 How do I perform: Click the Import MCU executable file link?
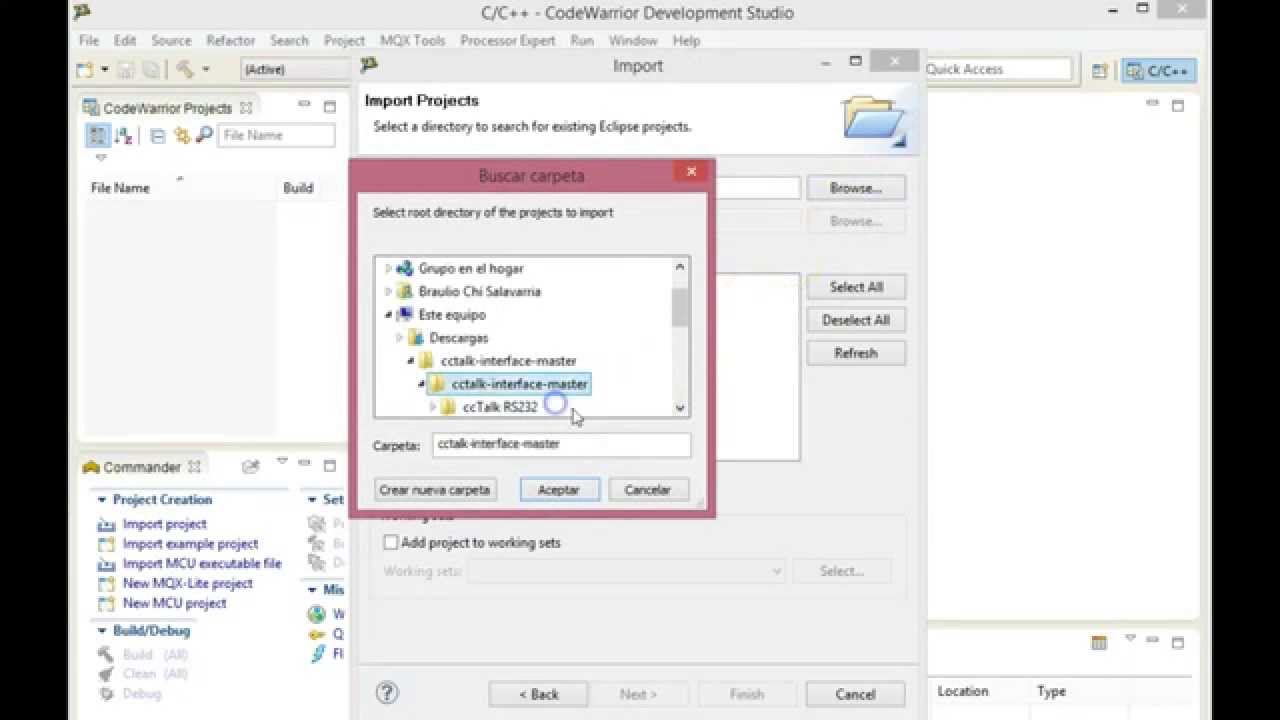(202, 564)
